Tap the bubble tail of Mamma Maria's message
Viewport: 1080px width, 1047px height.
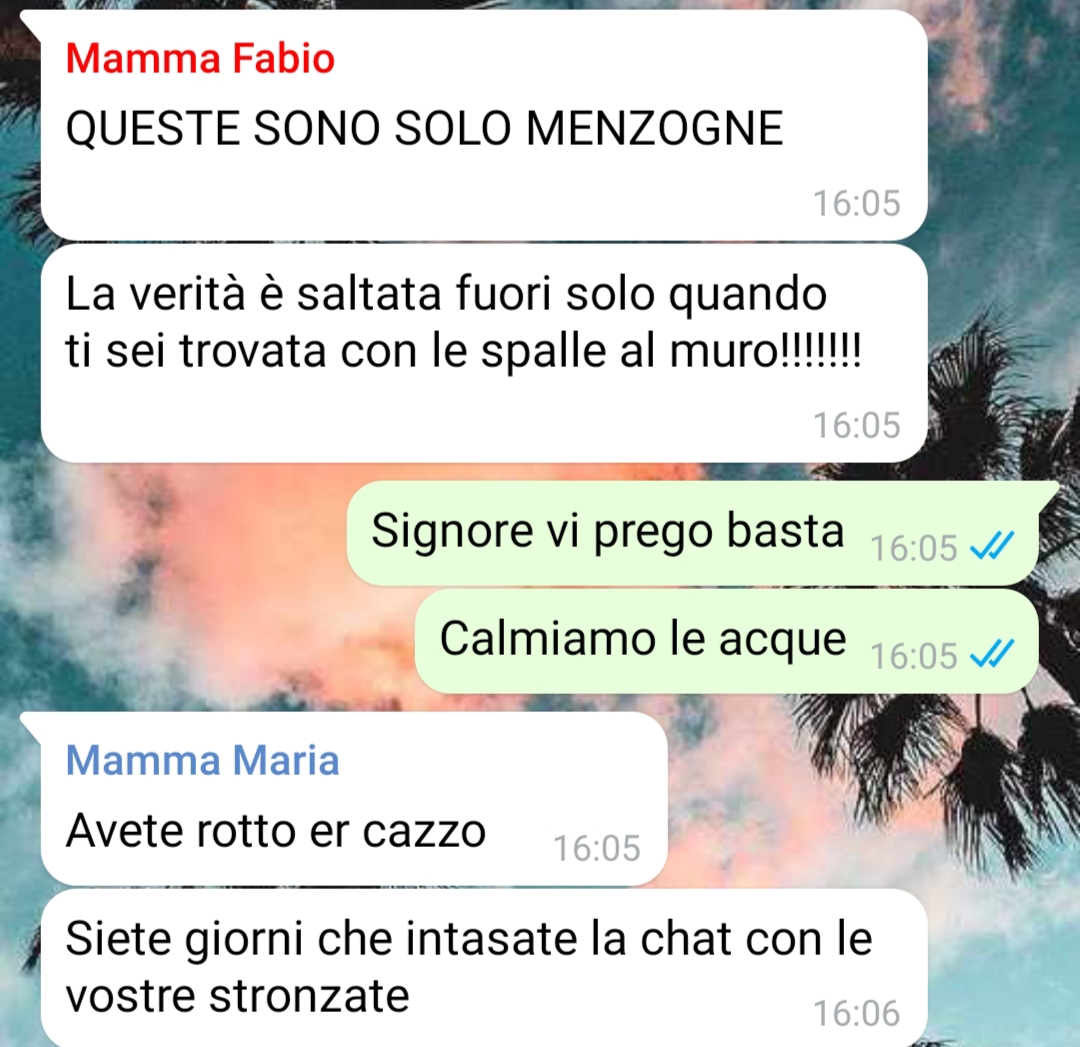(32, 725)
